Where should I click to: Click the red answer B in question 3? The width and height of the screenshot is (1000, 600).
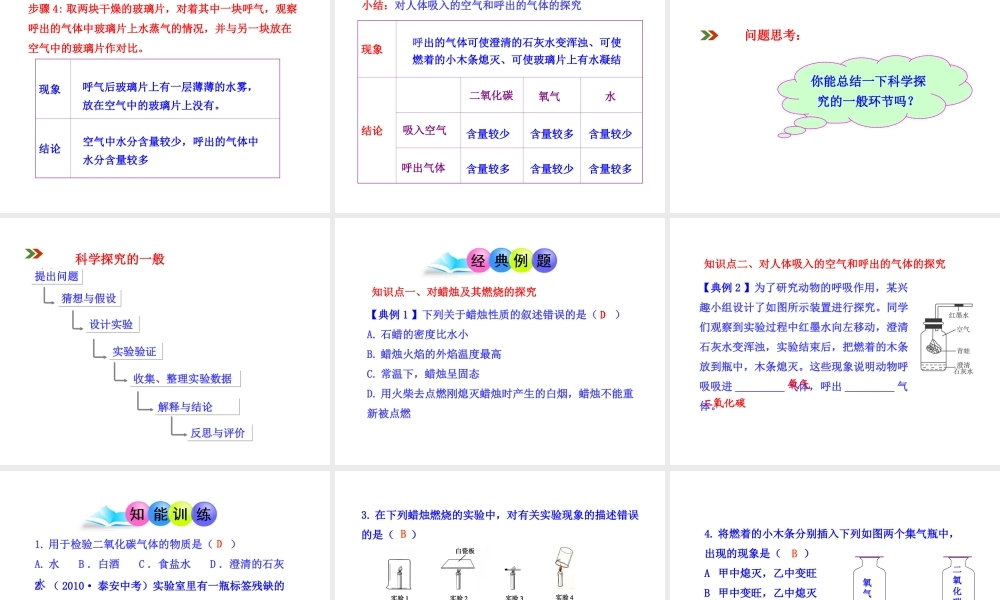coord(403,534)
